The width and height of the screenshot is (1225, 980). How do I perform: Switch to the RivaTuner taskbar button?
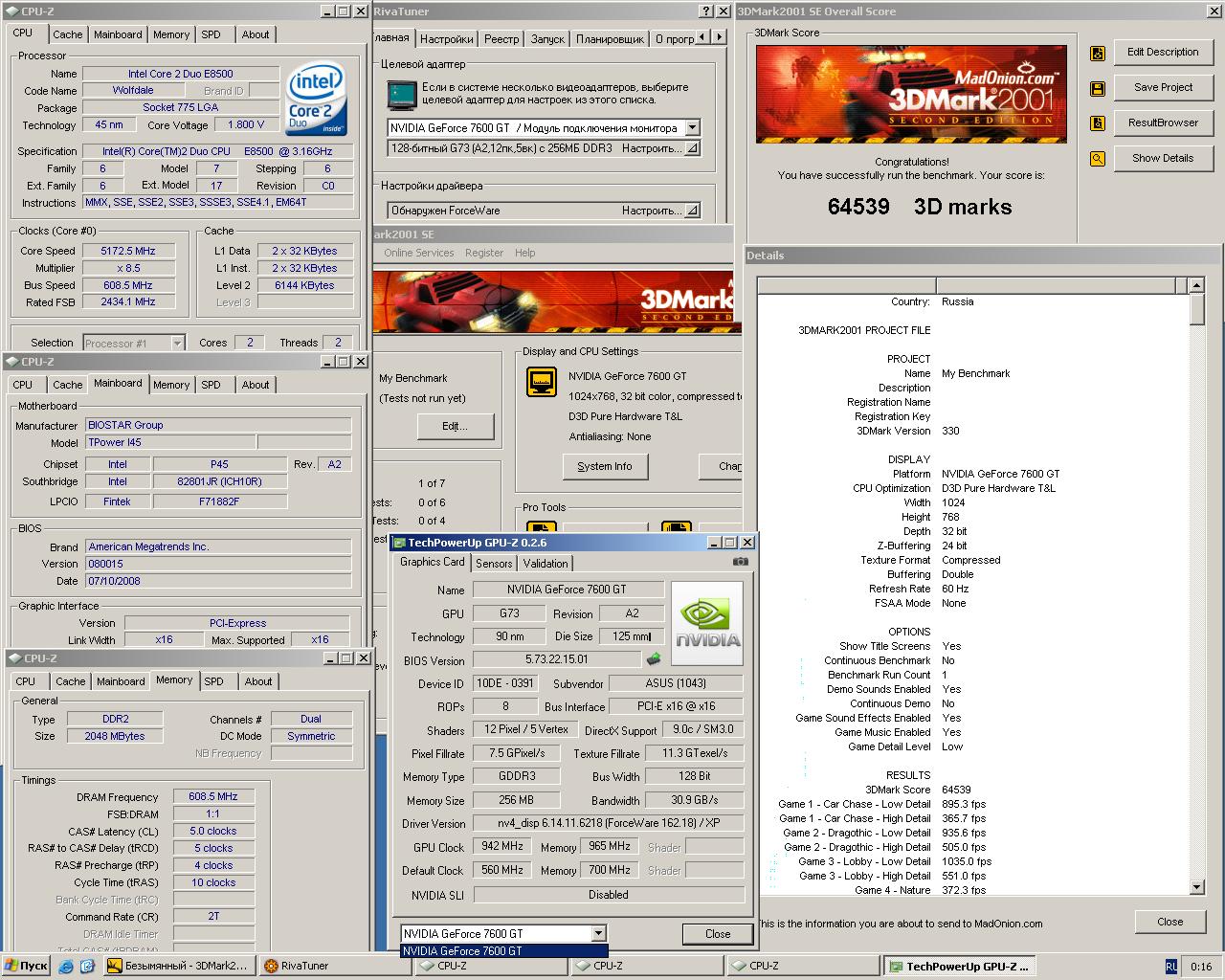[334, 966]
